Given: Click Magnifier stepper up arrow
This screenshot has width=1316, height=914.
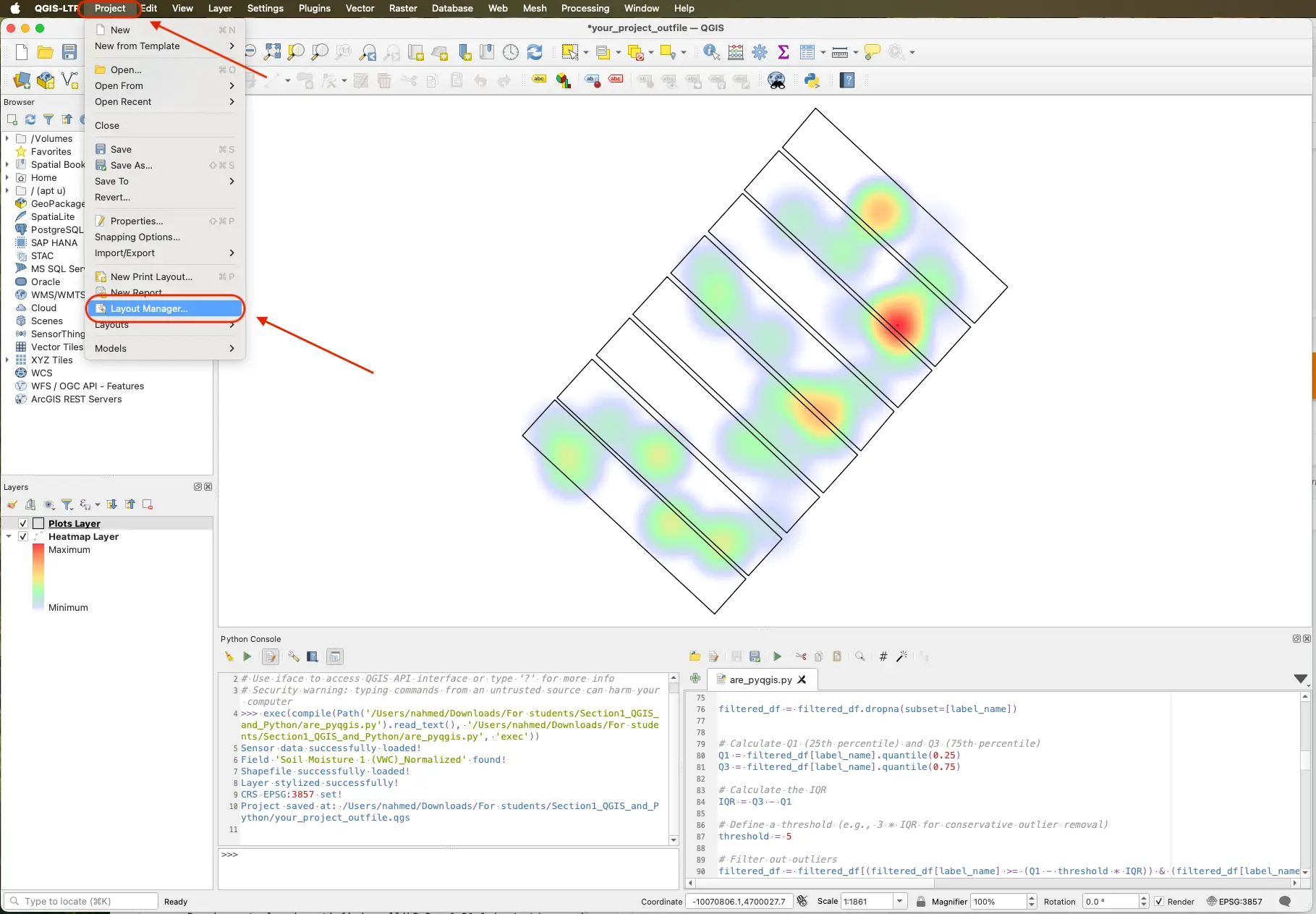Looking at the screenshot, I should point(1032,897).
